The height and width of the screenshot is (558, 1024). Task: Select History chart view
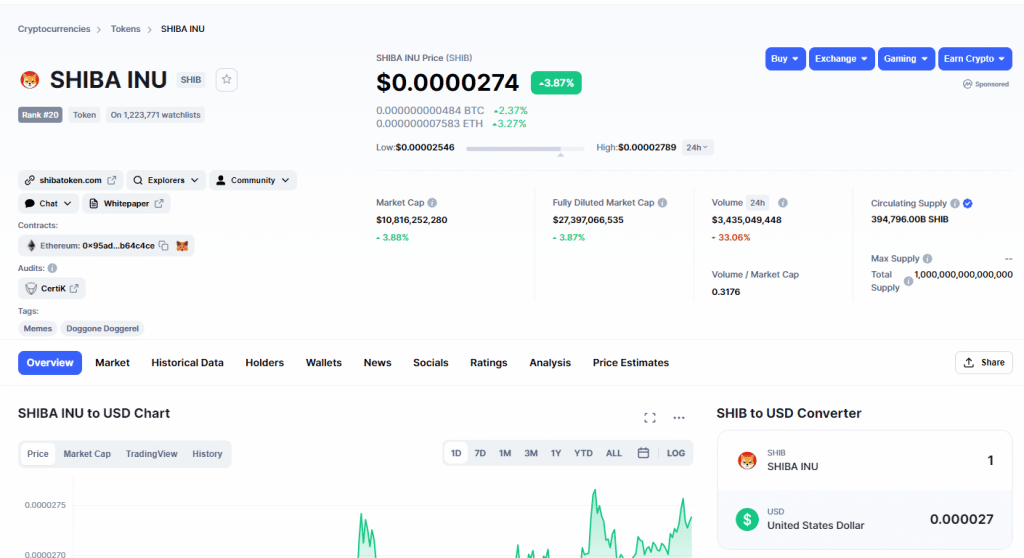click(207, 453)
